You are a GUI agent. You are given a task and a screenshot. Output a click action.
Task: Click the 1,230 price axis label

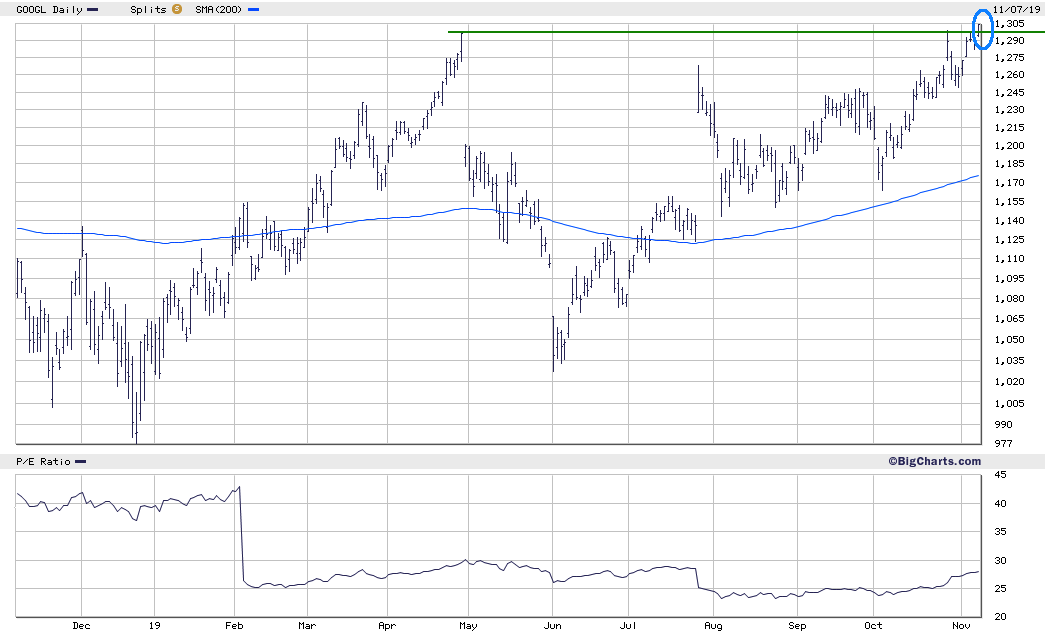click(x=1010, y=110)
